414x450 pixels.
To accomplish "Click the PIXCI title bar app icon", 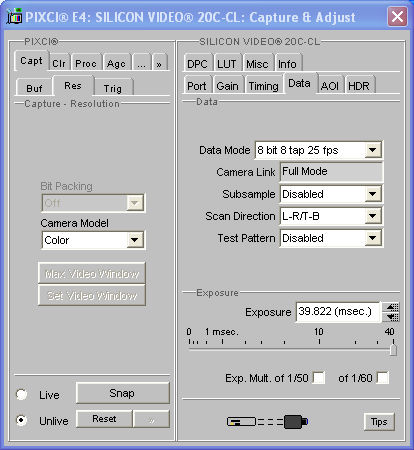I will pyautogui.click(x=14, y=17).
